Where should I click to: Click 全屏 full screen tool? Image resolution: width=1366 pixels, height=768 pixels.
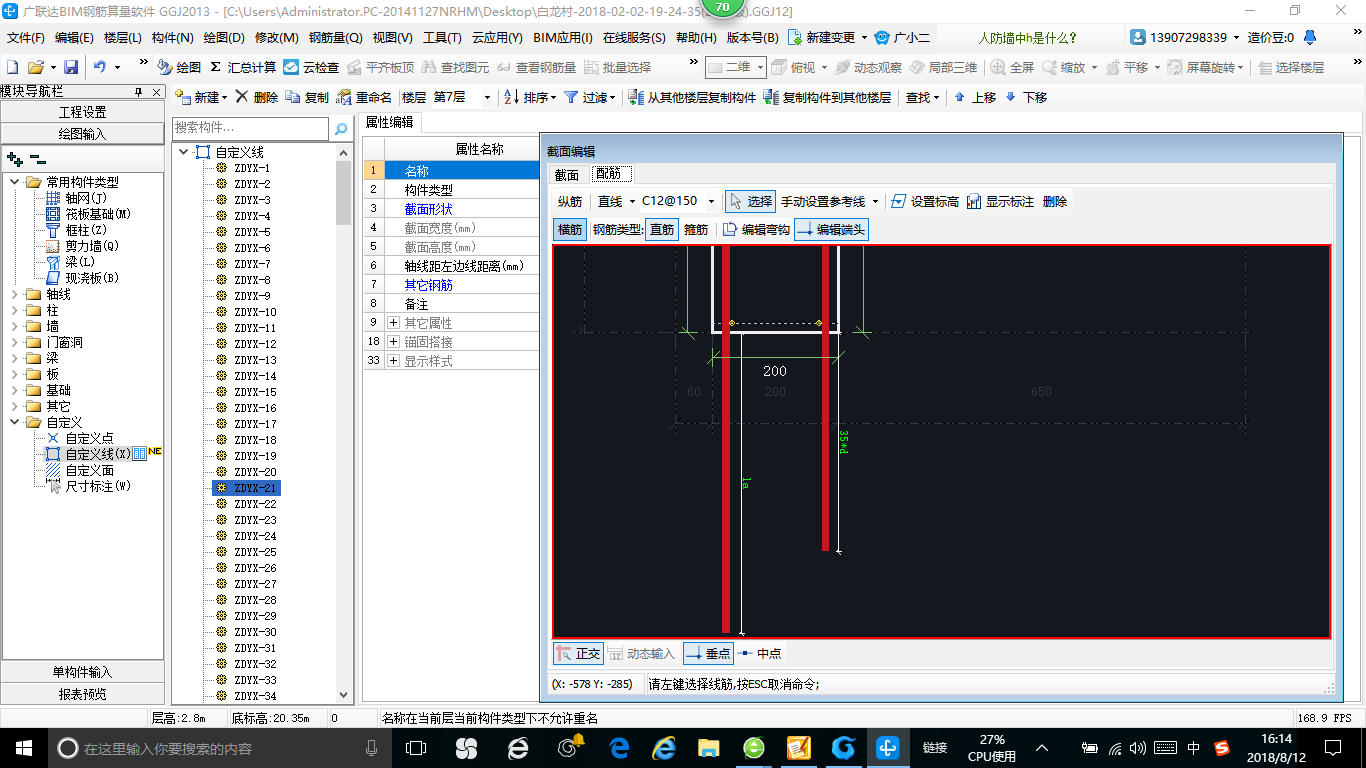click(1013, 67)
